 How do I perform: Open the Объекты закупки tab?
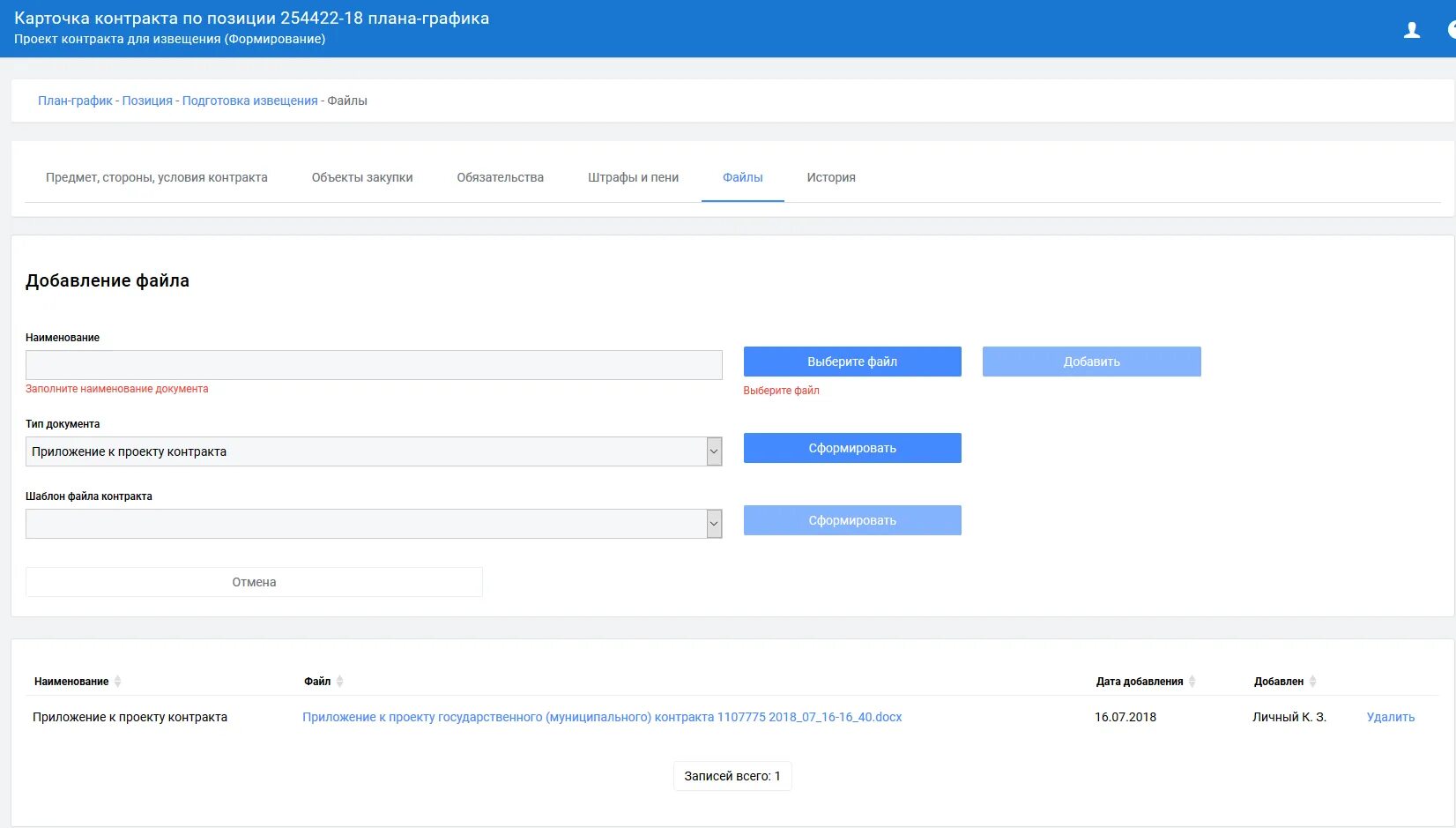pos(362,177)
